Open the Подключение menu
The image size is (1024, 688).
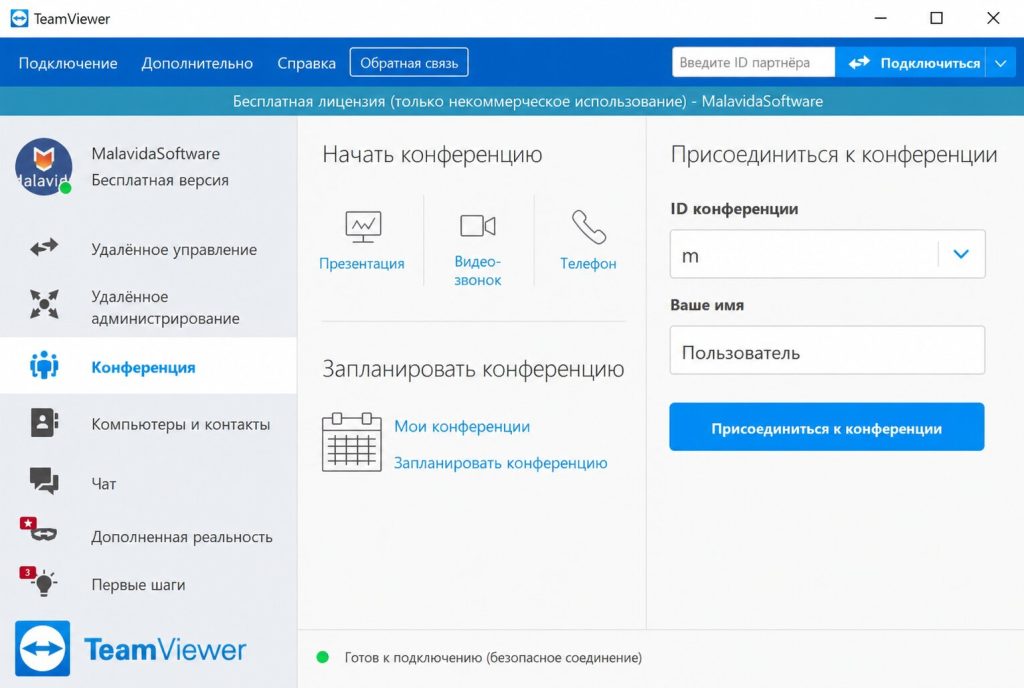68,63
